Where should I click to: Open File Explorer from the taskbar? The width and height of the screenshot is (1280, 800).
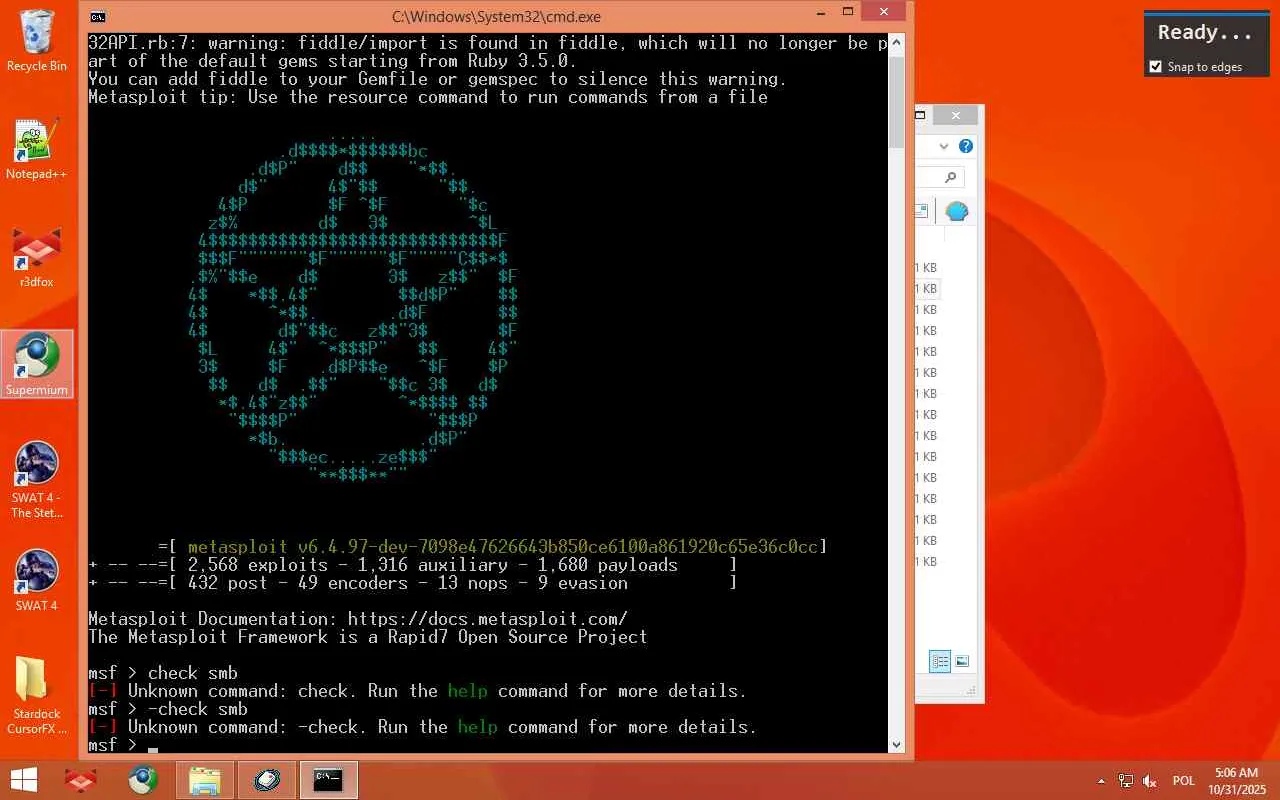pyautogui.click(x=205, y=780)
